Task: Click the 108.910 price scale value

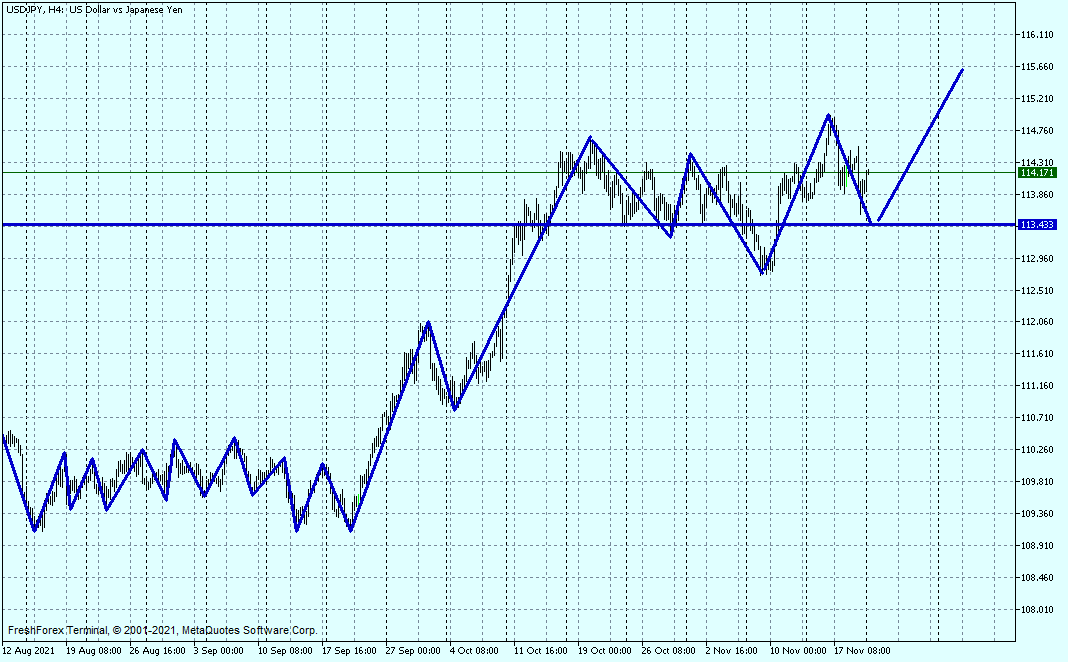Action: pyautogui.click(x=1037, y=546)
